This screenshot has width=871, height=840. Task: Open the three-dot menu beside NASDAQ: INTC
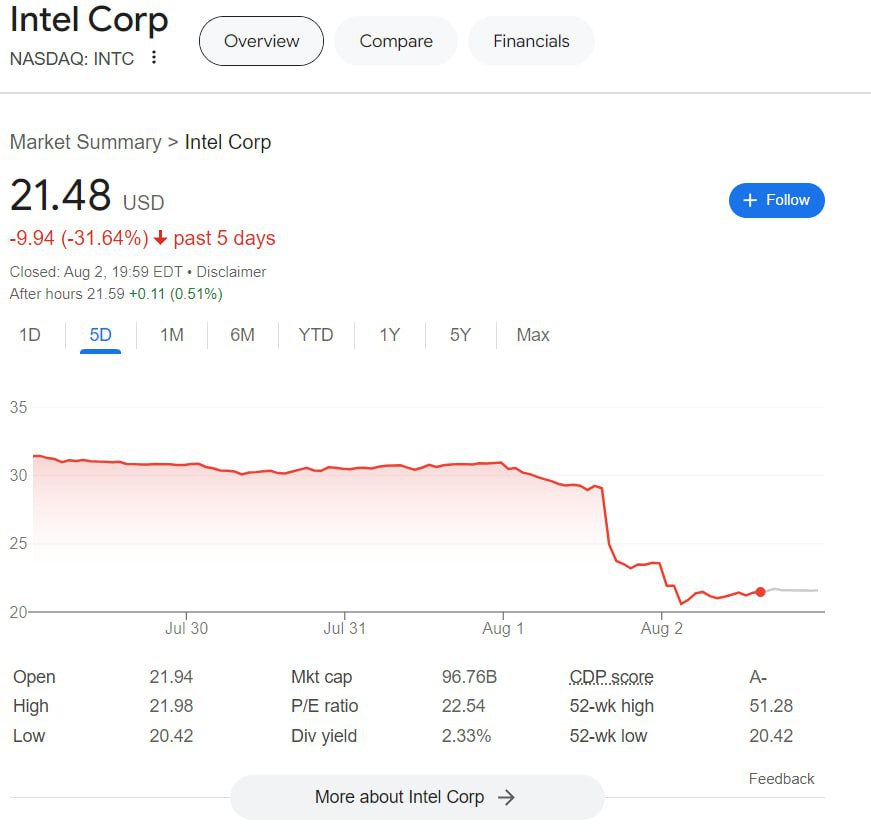tap(154, 58)
